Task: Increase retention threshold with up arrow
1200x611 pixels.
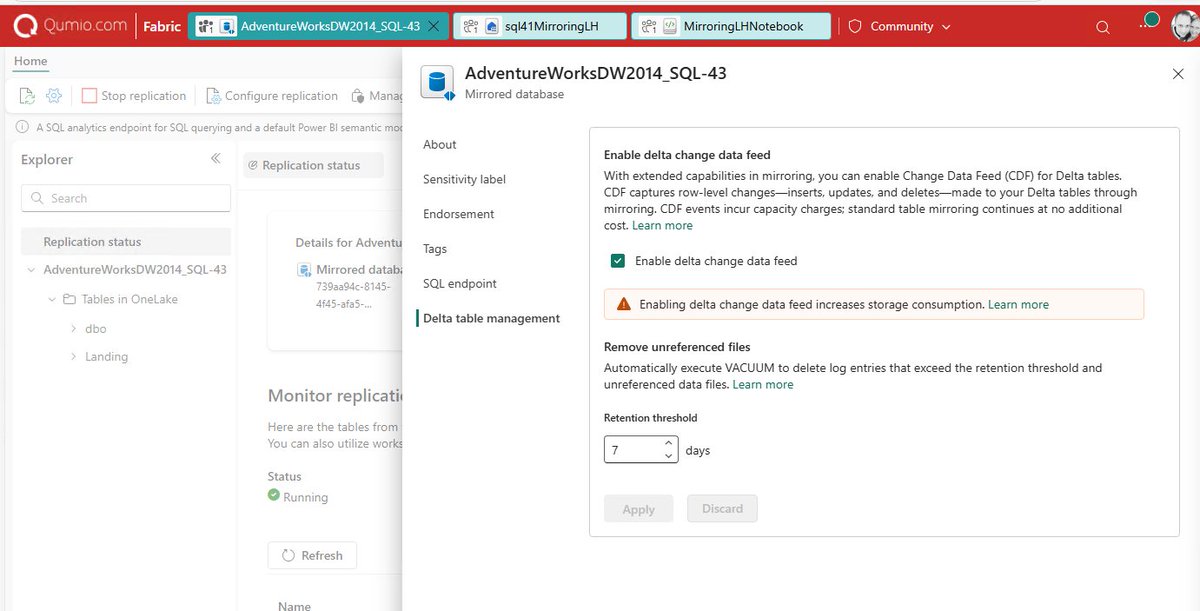Action: pos(669,444)
